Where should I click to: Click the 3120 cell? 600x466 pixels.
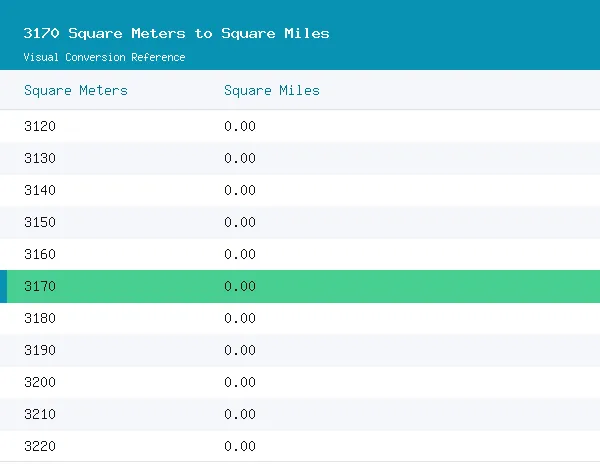(40, 126)
